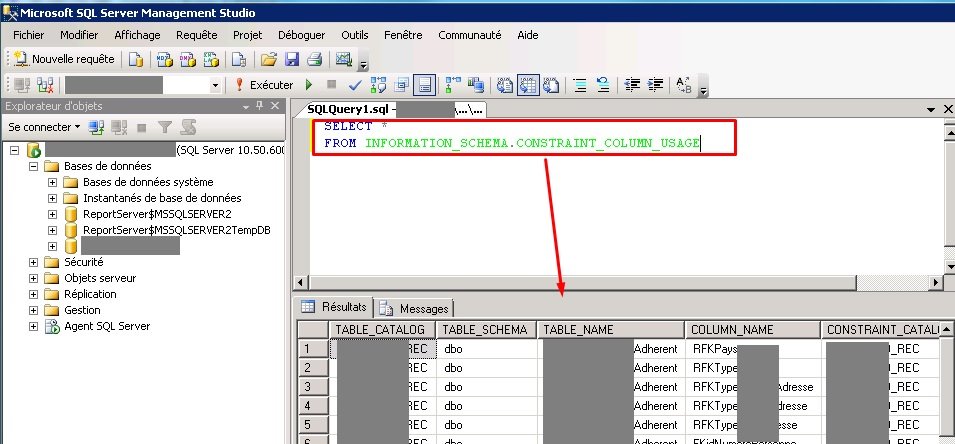Click the printer icon in the toolbar

tap(314, 59)
